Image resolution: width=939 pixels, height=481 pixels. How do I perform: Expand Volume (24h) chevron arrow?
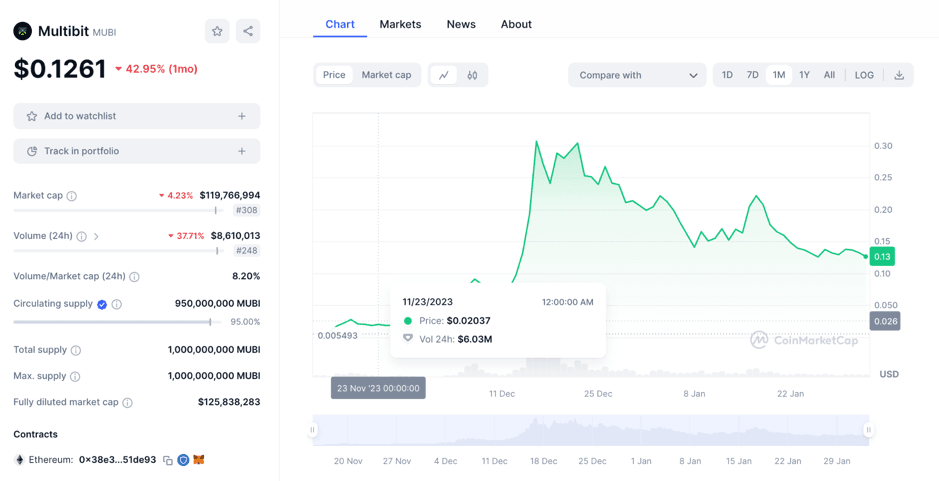pos(97,237)
